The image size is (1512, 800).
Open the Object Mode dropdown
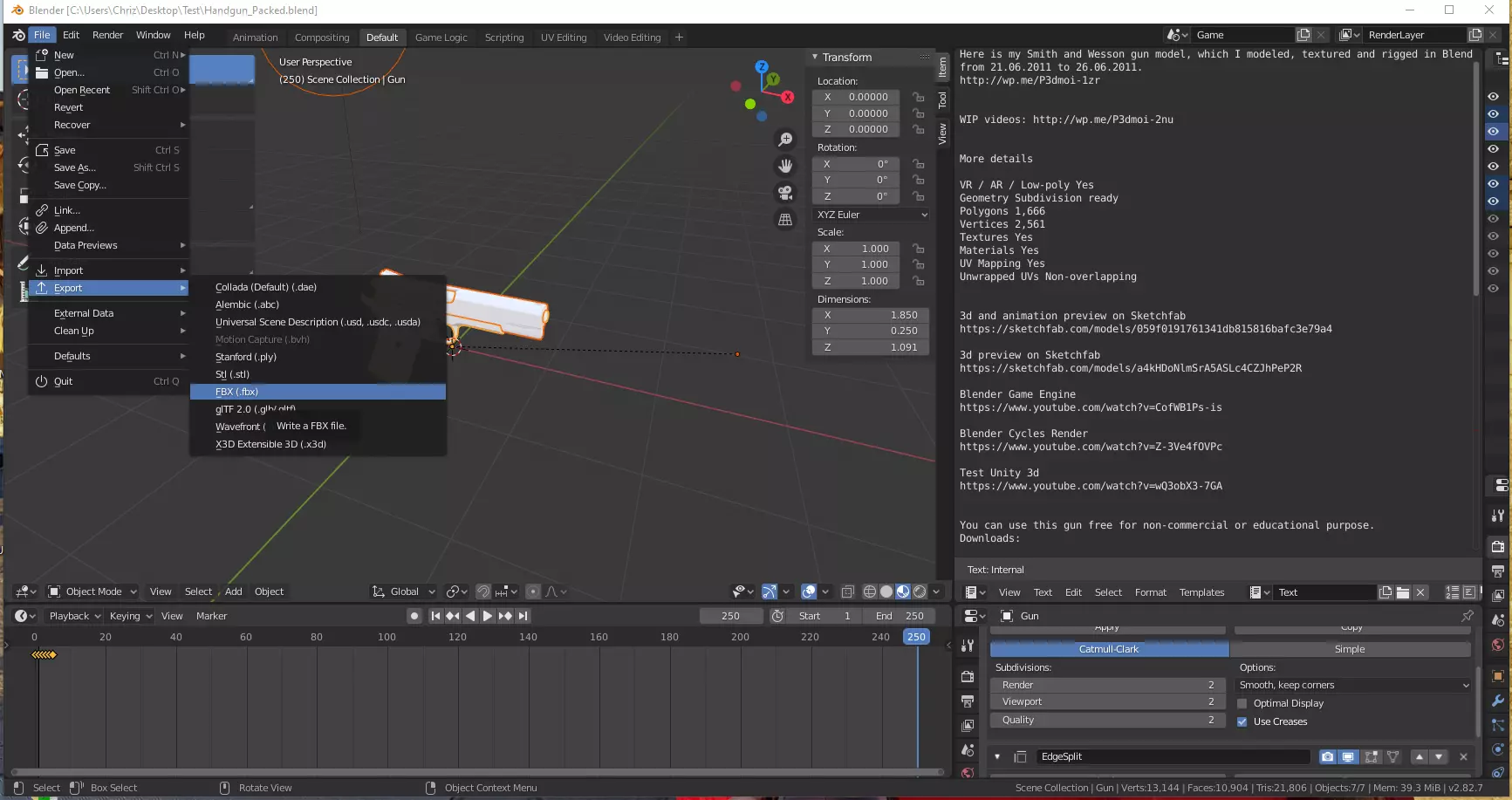pyautogui.click(x=92, y=591)
